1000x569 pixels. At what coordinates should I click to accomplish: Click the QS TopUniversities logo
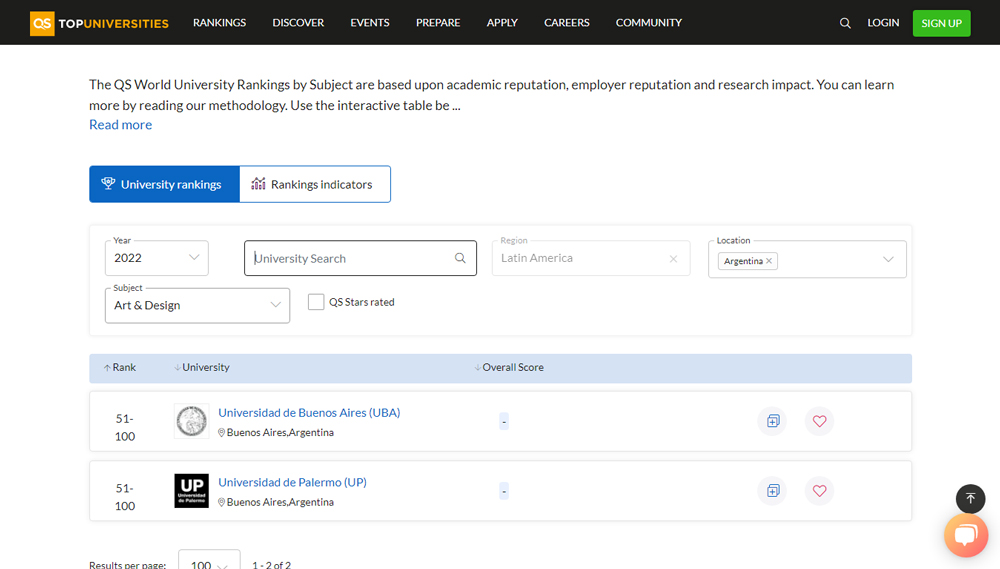tap(99, 23)
